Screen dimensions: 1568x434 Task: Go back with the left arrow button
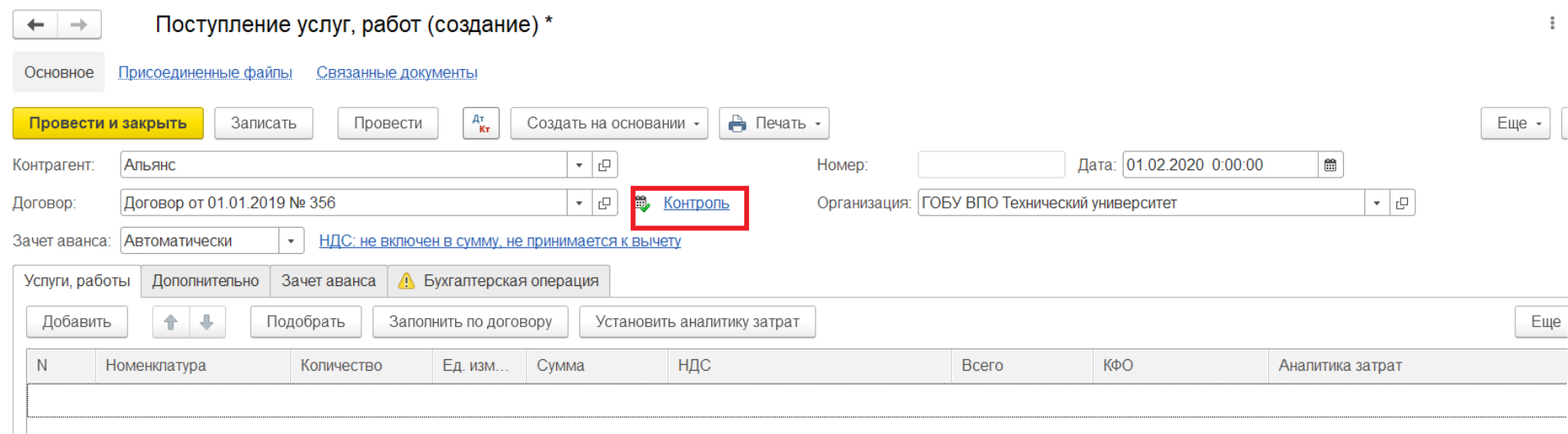coord(35,25)
